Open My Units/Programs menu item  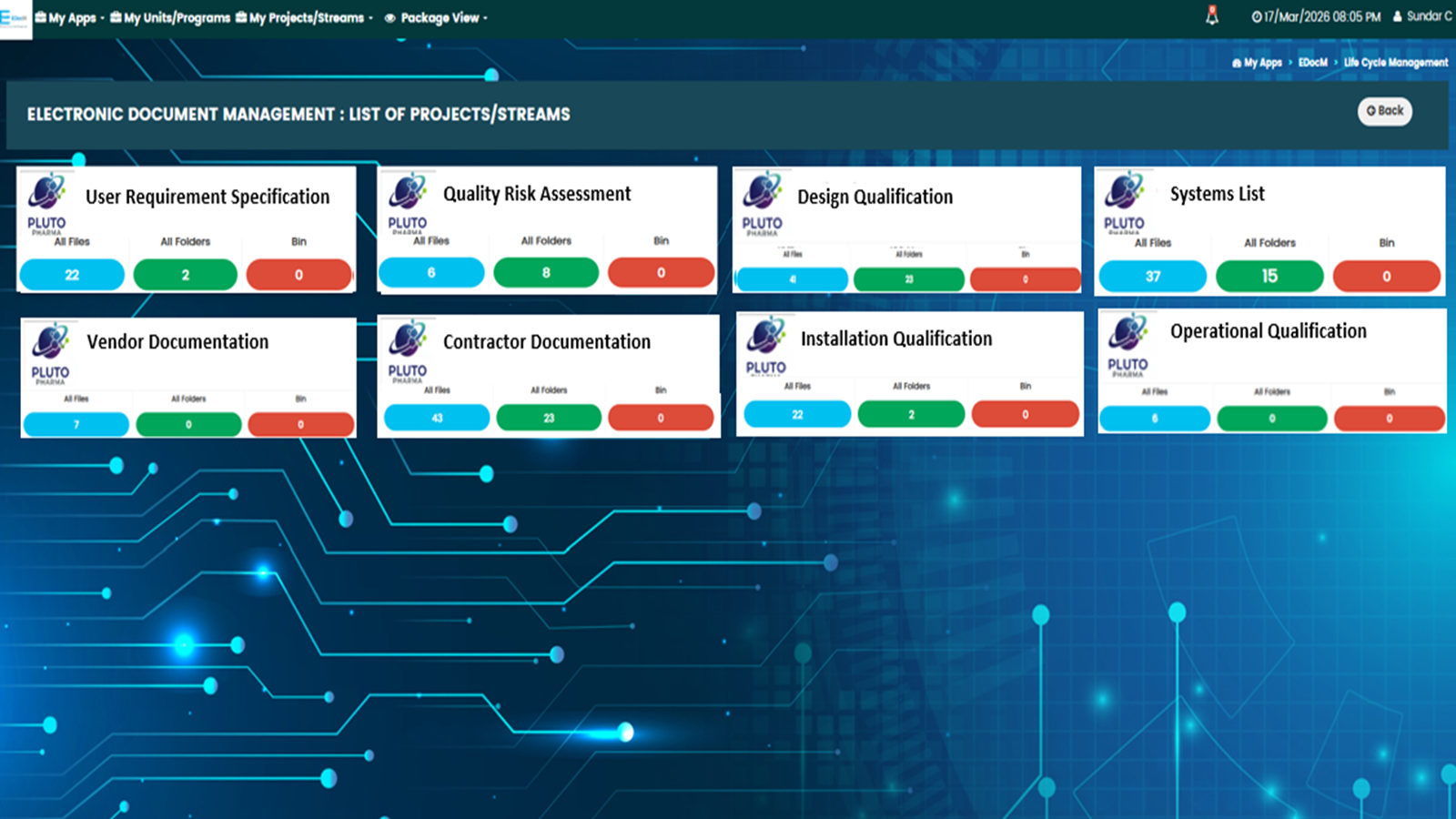[170, 17]
